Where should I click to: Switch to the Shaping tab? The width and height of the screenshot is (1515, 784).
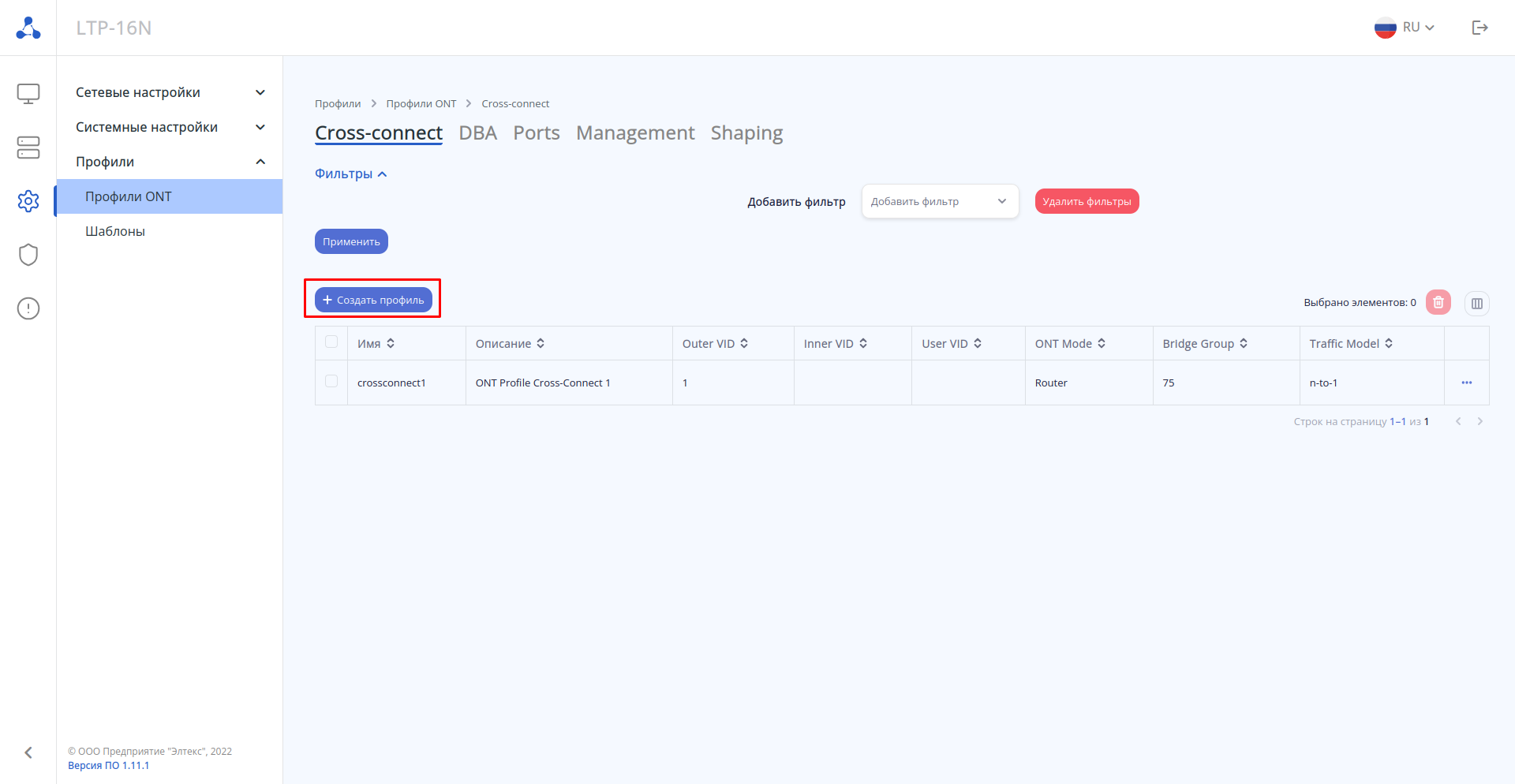[746, 133]
